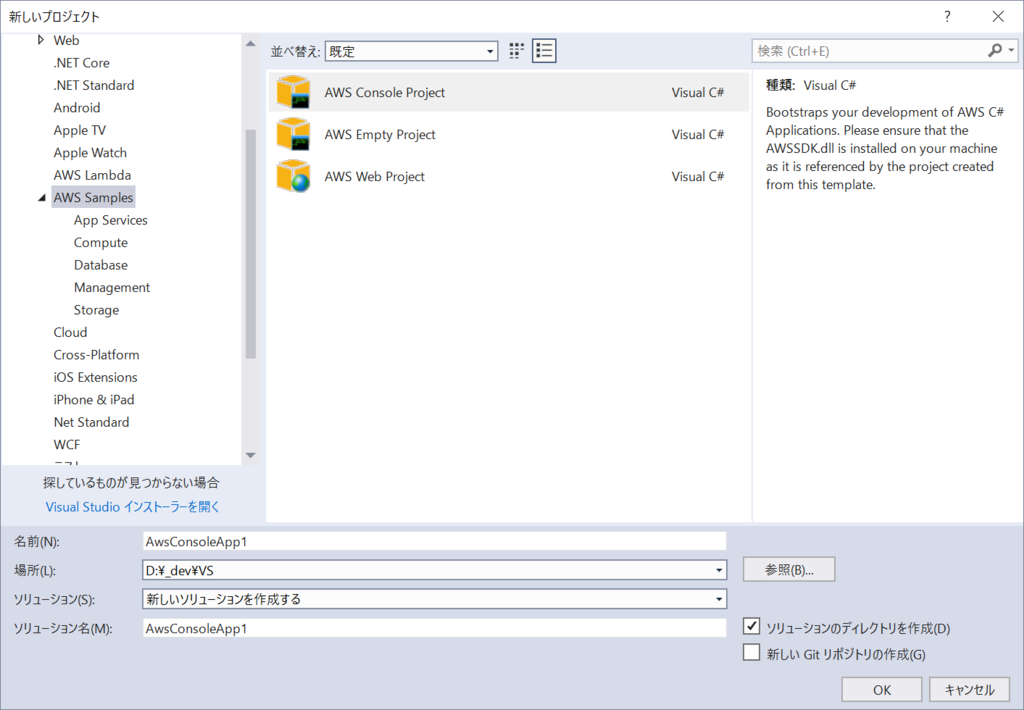Open the search options dropdown arrow

click(x=1011, y=50)
